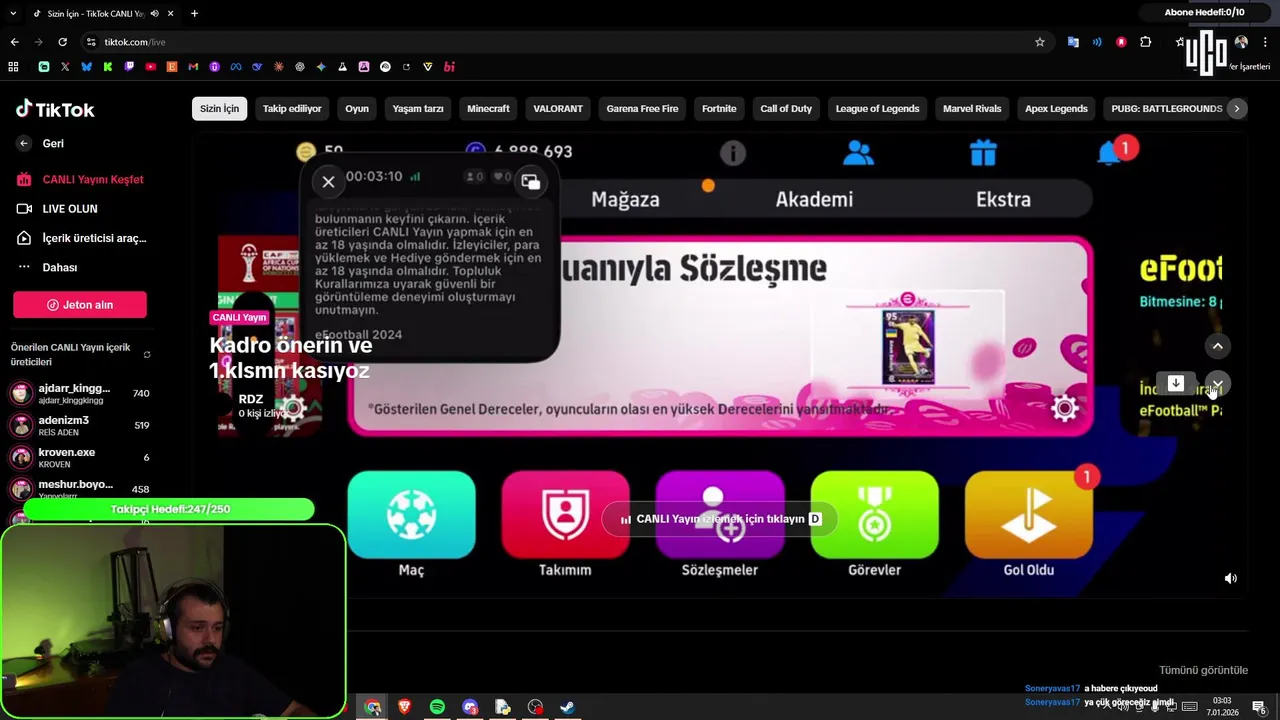Open Steam from the taskbar
The width and height of the screenshot is (1280, 720).
pos(567,707)
